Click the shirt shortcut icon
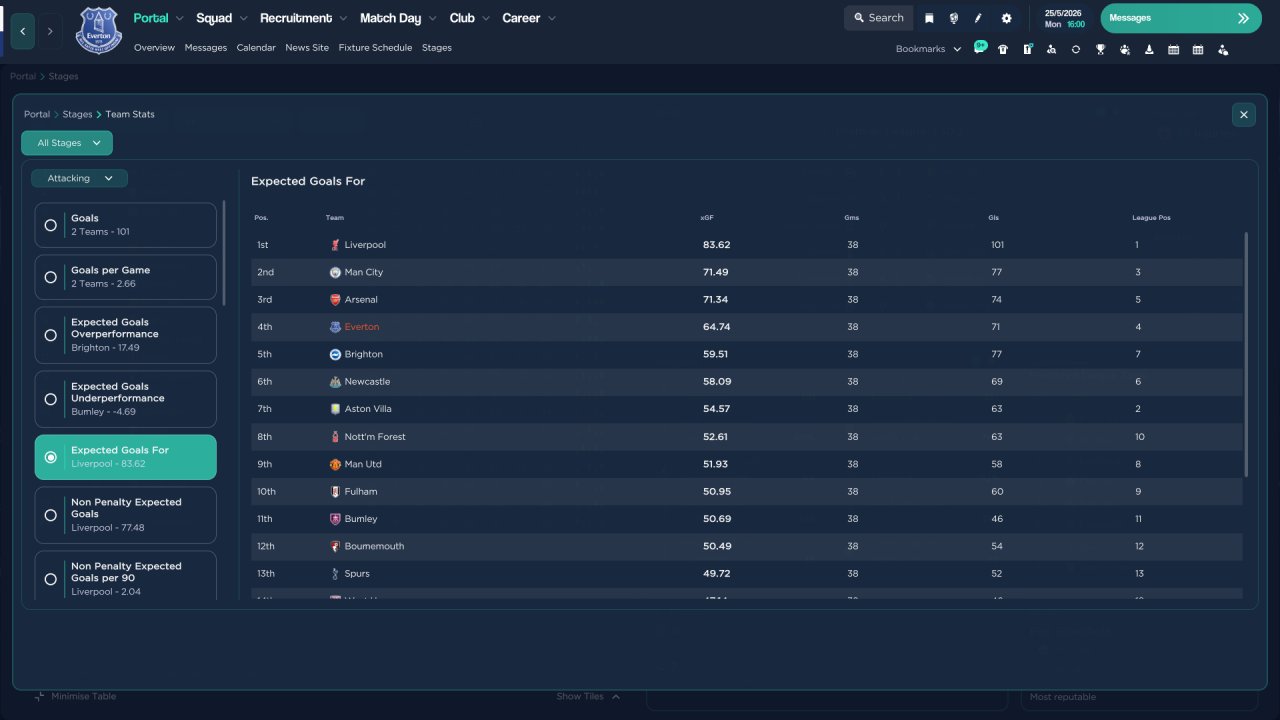This screenshot has width=1280, height=720. [1003, 49]
